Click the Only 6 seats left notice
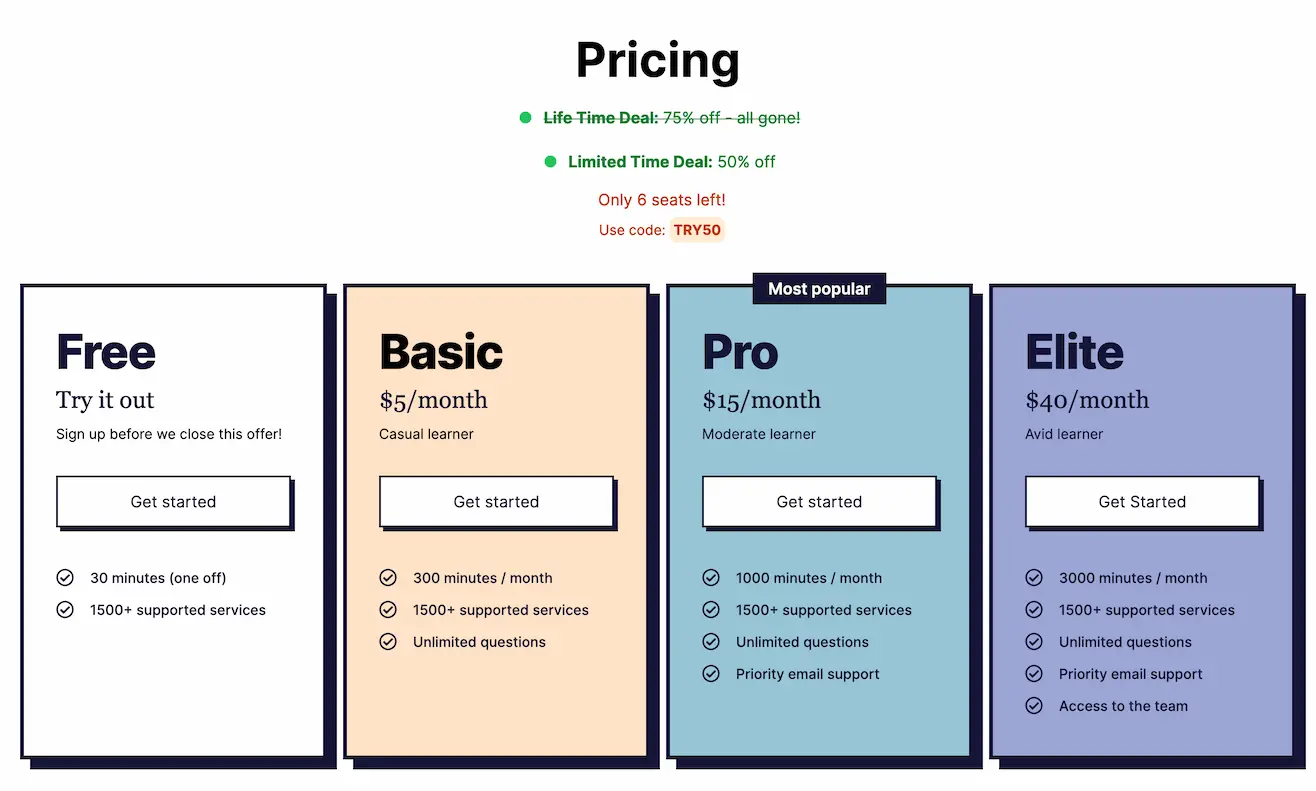This screenshot has width=1316, height=791. [x=662, y=200]
